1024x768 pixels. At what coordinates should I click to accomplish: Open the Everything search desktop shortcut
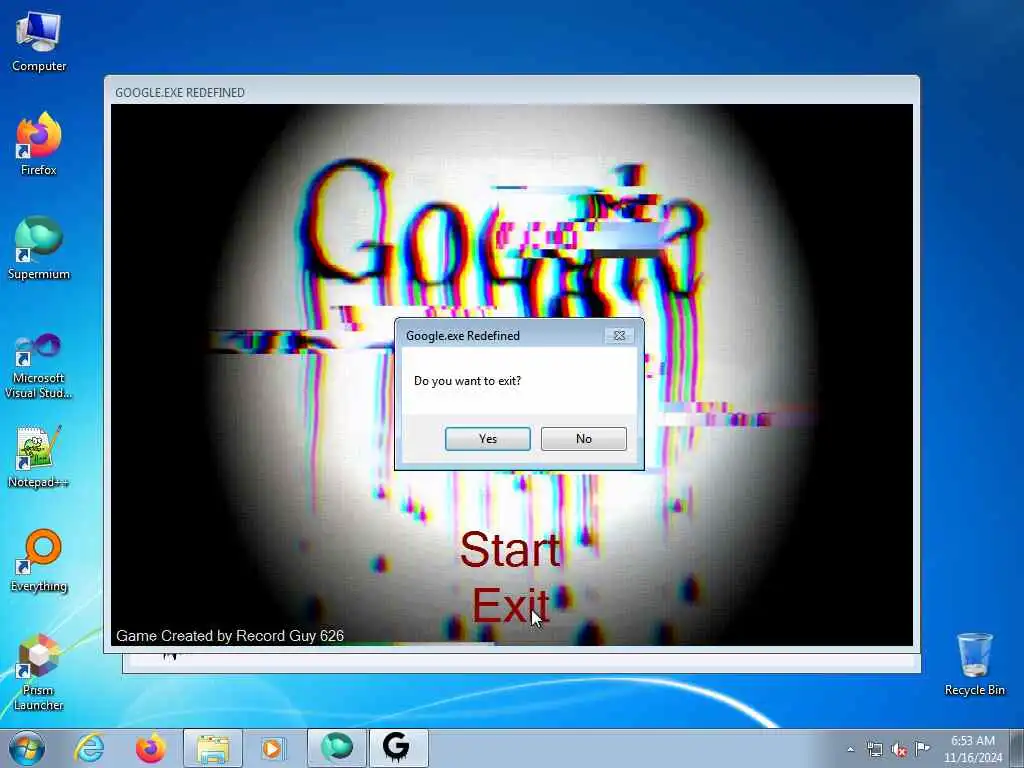pos(39,560)
